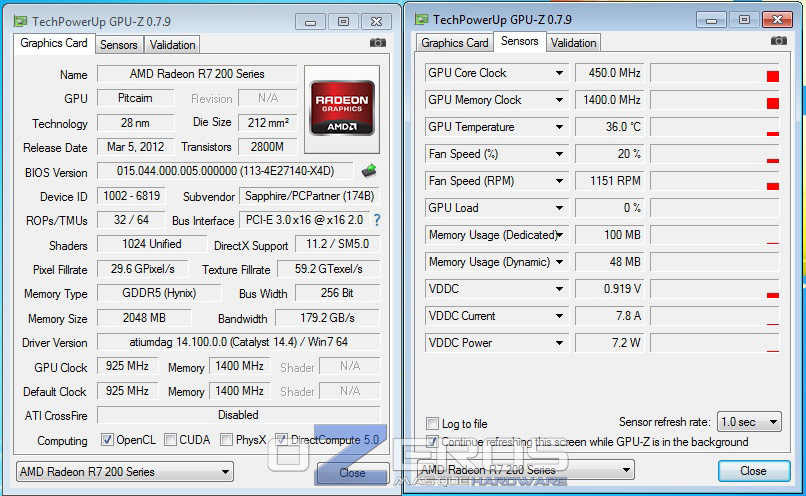Enable the Log to file checkbox

click(432, 424)
